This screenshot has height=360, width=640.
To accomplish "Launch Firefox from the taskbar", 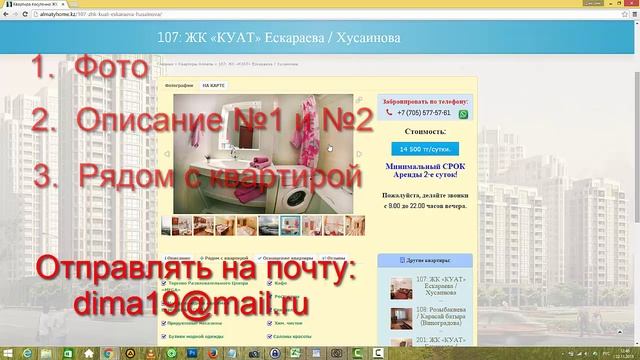I will (213, 353).
